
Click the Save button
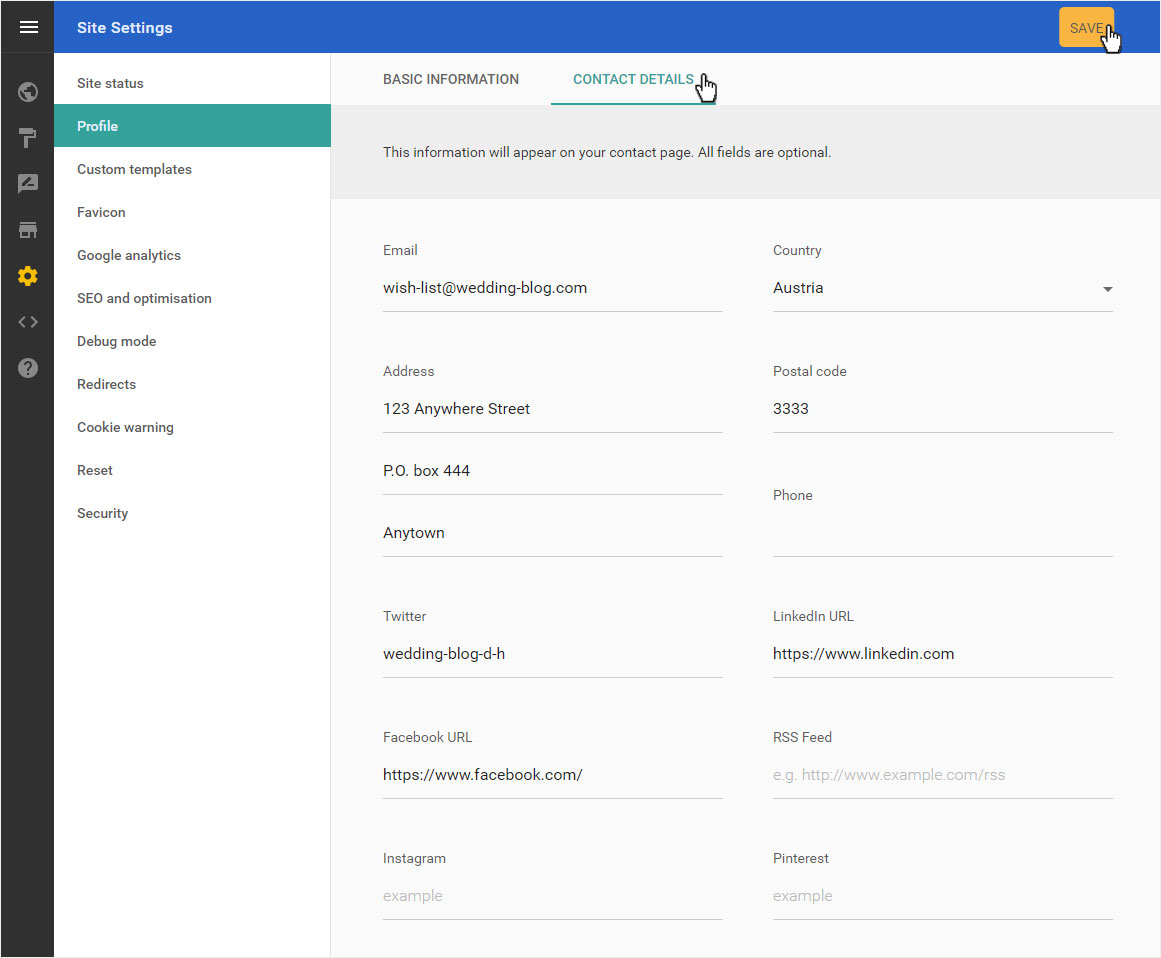click(1085, 27)
